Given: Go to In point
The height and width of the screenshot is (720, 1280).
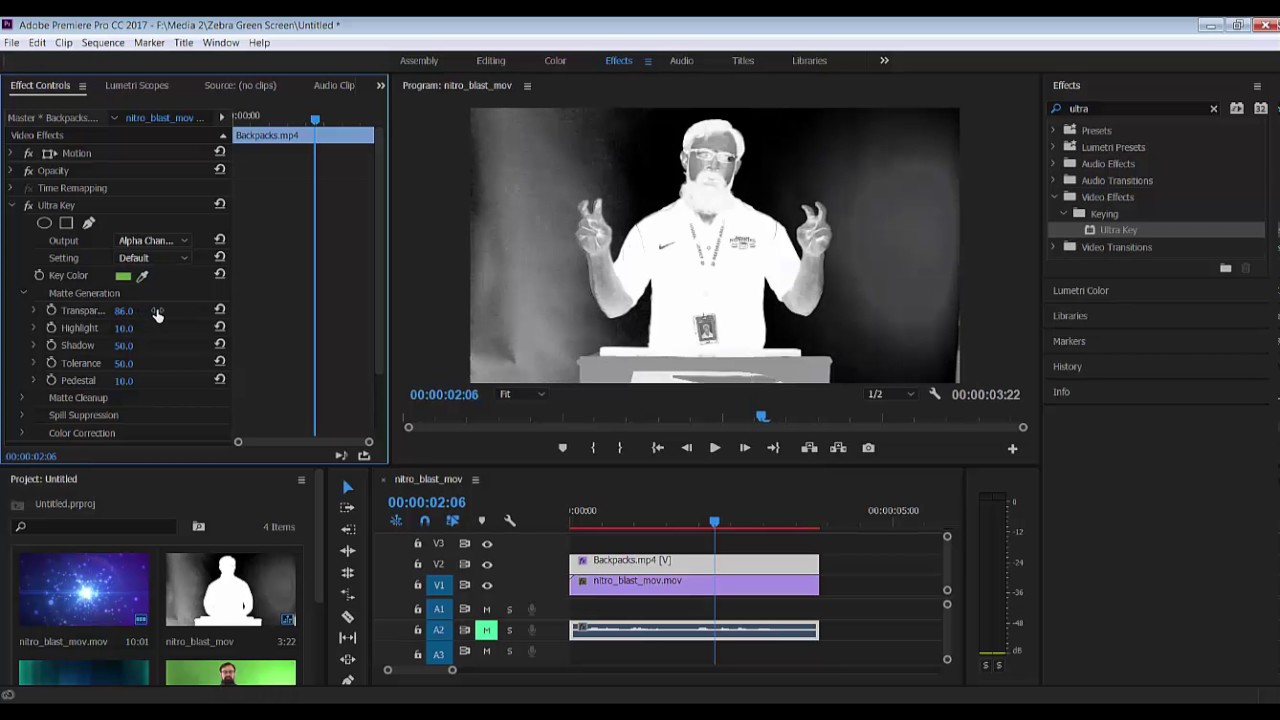Looking at the screenshot, I should tap(657, 448).
